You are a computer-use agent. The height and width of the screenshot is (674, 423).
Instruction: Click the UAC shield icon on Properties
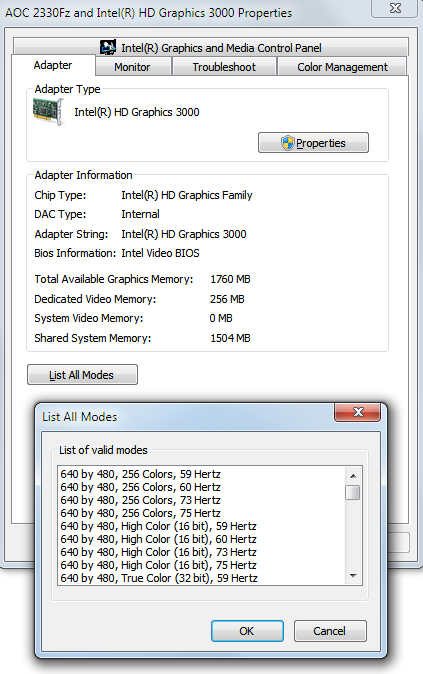point(288,143)
